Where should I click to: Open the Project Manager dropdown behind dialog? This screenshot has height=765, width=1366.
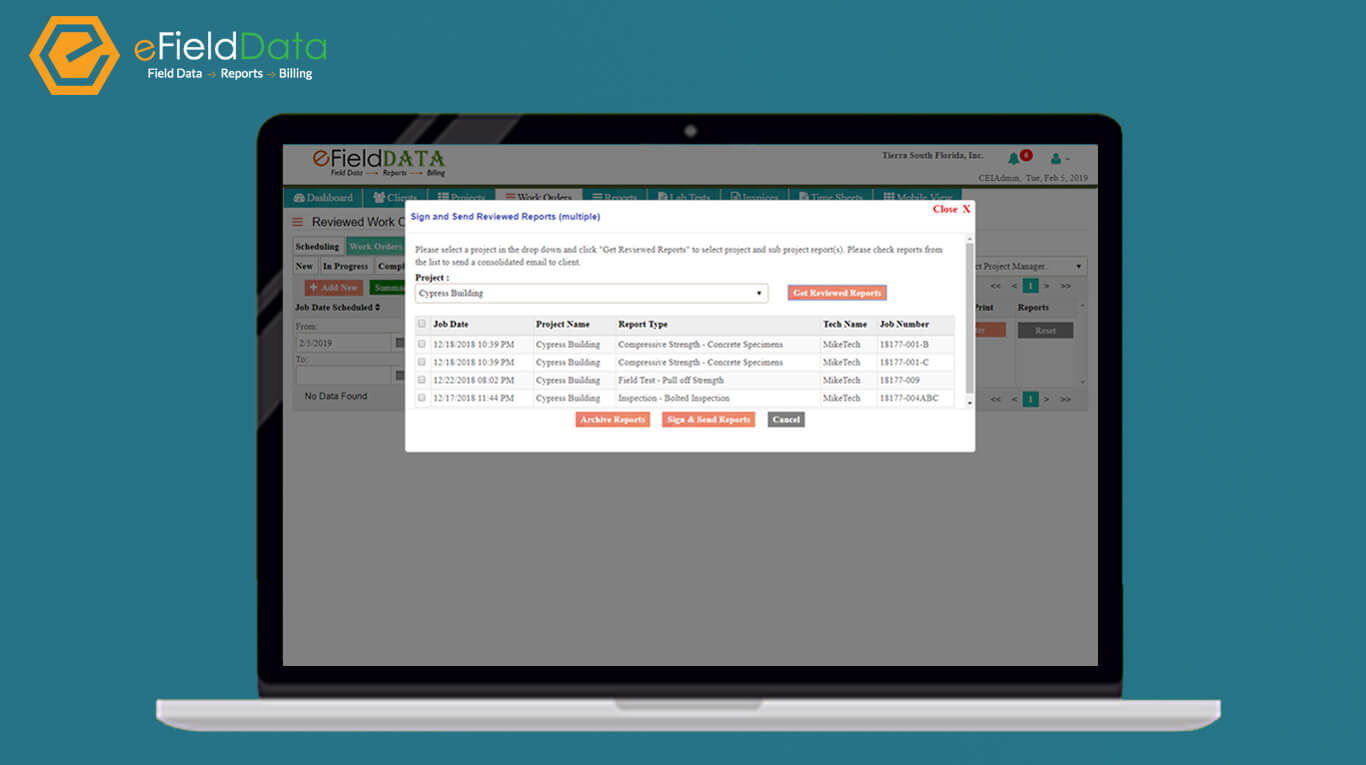click(1030, 266)
